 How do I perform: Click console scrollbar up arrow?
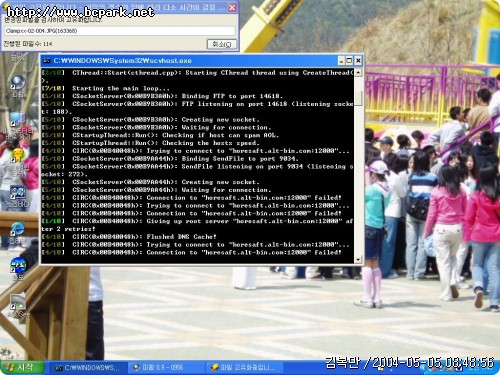(358, 72)
